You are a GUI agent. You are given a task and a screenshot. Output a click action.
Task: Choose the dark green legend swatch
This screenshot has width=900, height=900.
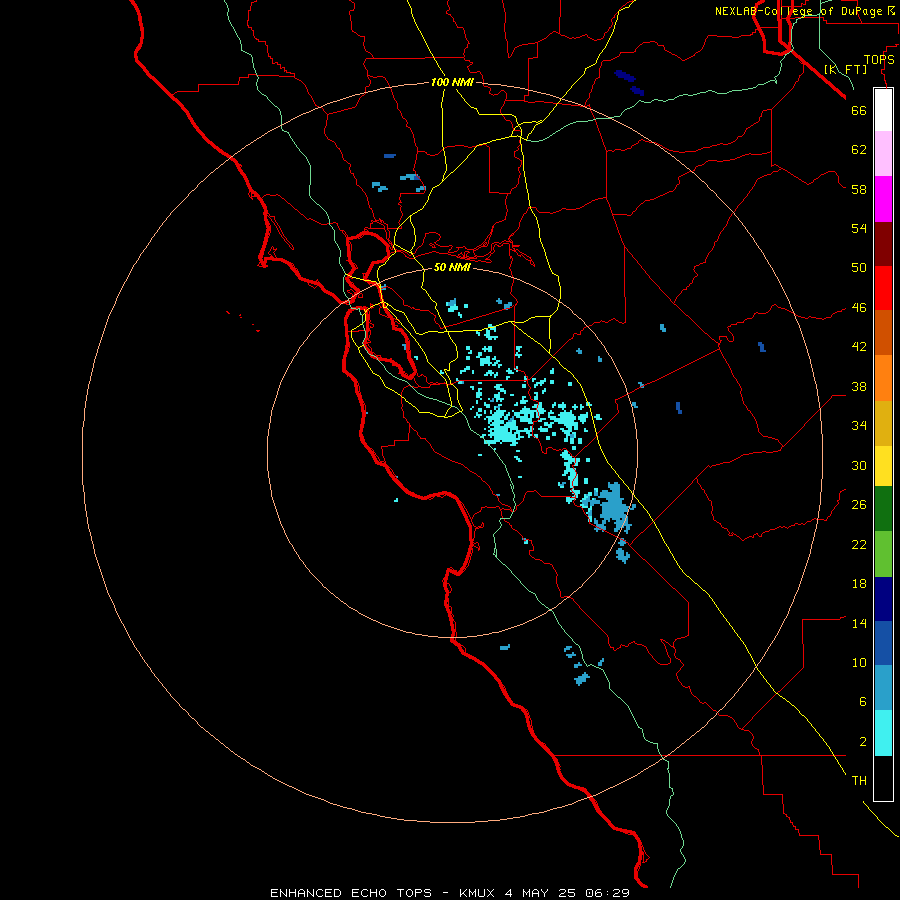click(883, 509)
